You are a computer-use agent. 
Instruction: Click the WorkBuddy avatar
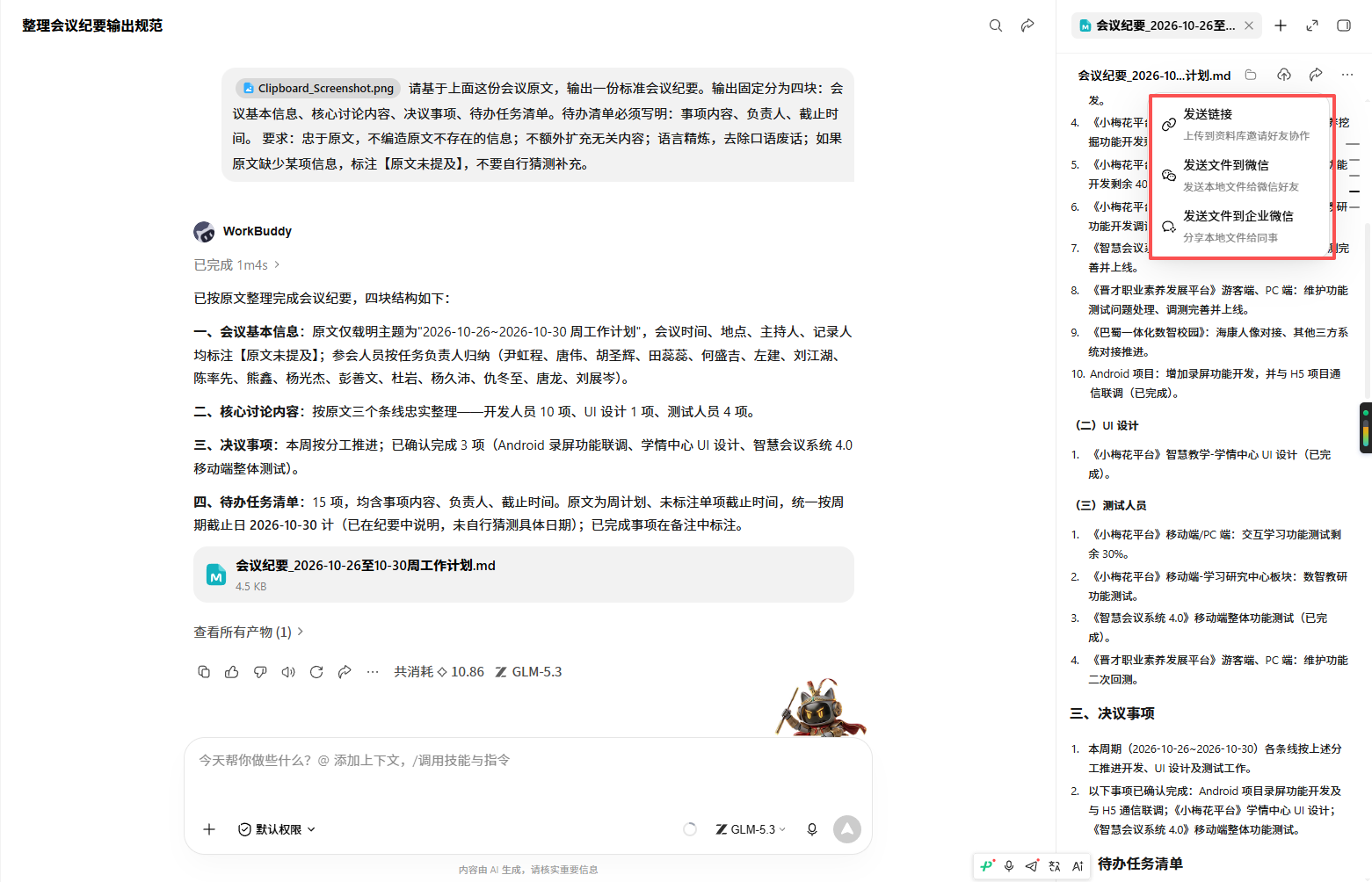[204, 231]
